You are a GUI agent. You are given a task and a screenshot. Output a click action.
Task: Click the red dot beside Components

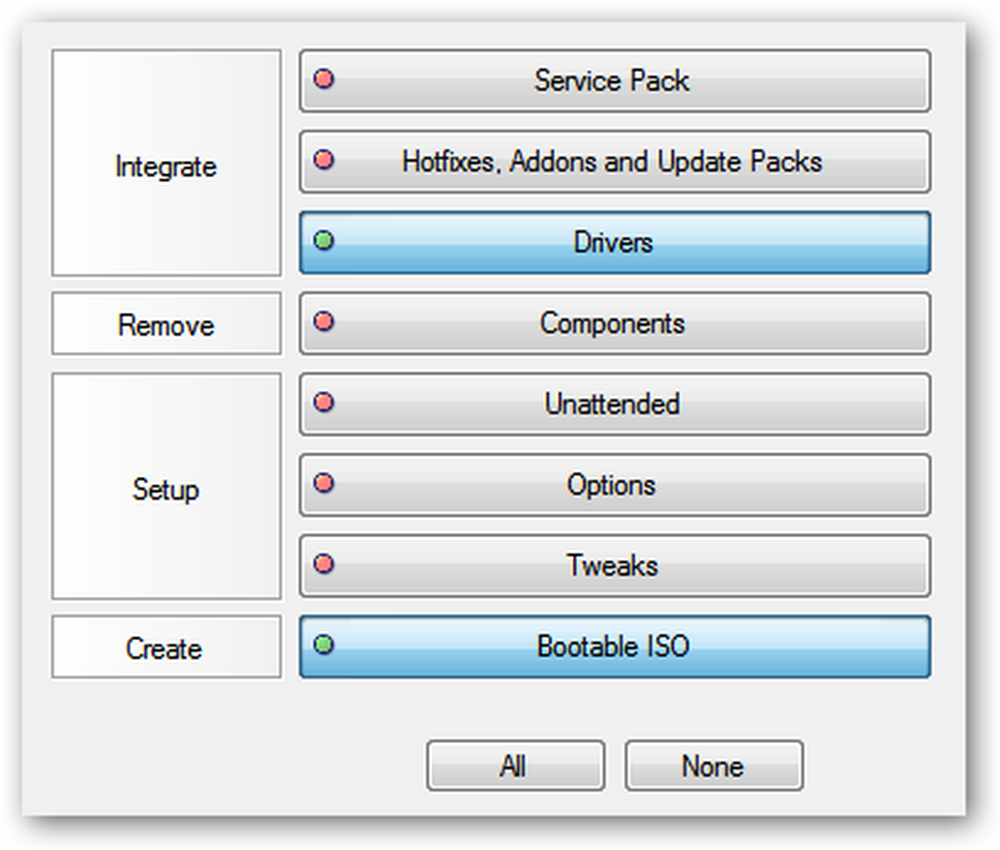pyautogui.click(x=324, y=321)
